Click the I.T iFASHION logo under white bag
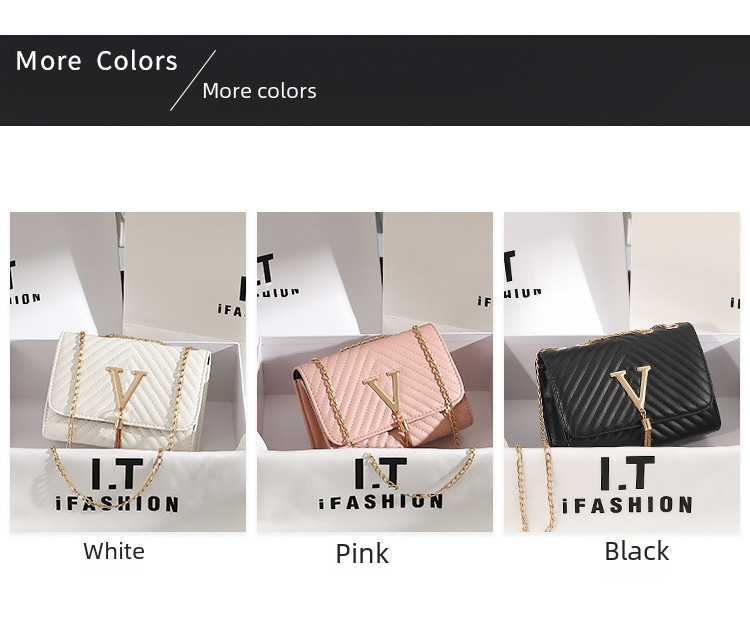The image size is (750, 629). 117,485
